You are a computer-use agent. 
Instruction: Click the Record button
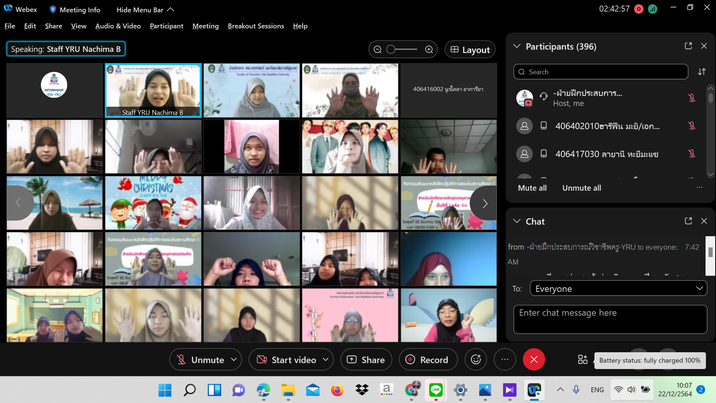tap(426, 359)
